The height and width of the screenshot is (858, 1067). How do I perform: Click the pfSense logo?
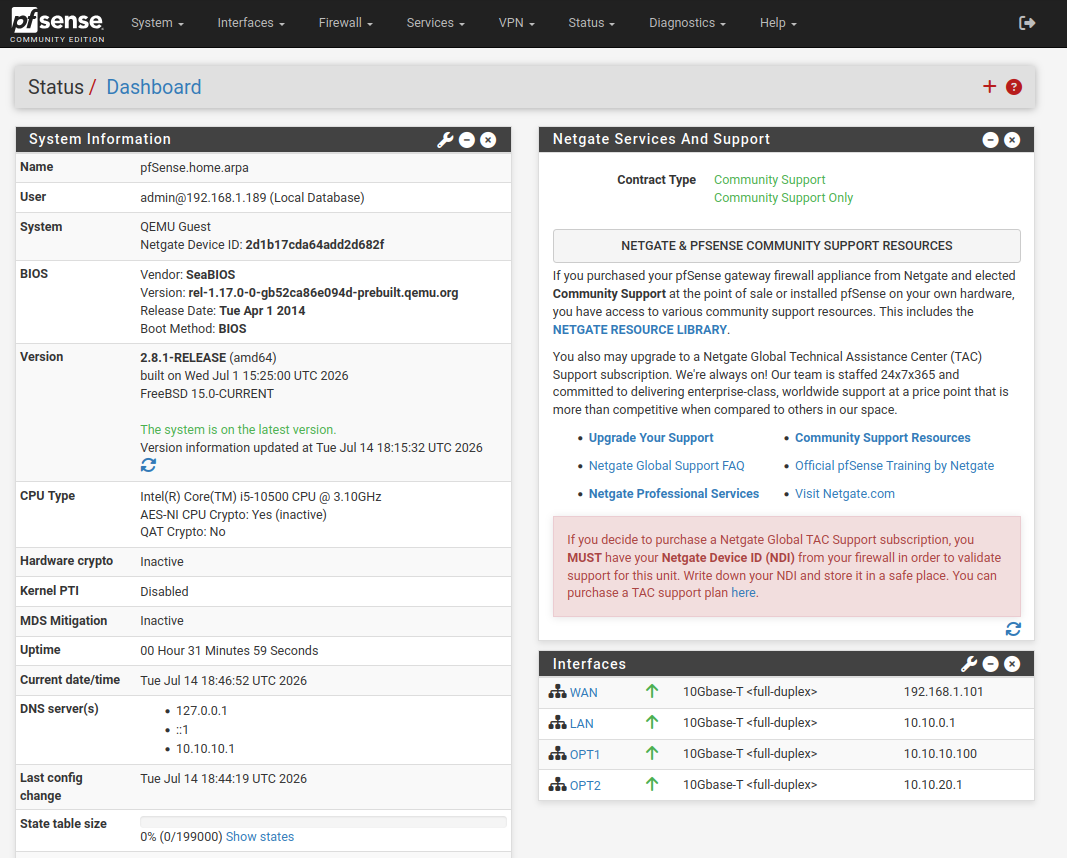click(x=57, y=24)
